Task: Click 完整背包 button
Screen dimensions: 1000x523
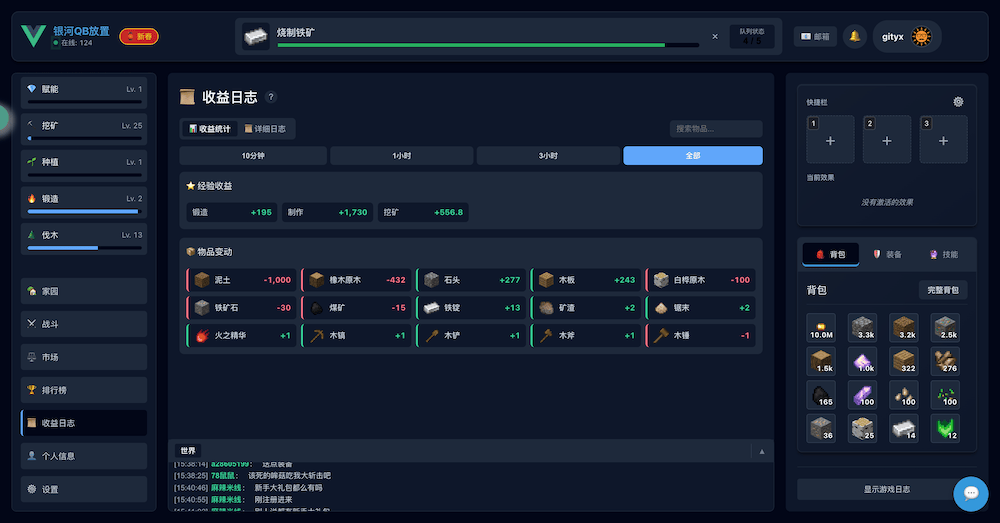Action: pyautogui.click(x=942, y=290)
